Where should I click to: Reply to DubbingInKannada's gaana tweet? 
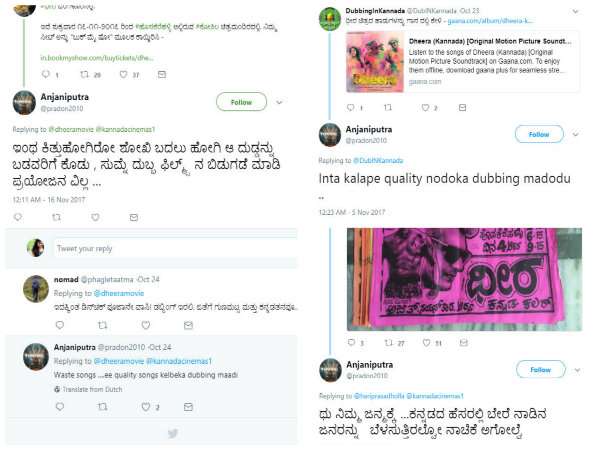351,108
